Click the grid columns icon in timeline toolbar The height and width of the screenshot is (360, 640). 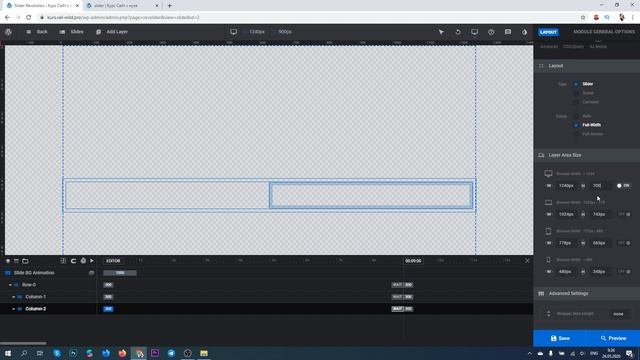(63, 261)
